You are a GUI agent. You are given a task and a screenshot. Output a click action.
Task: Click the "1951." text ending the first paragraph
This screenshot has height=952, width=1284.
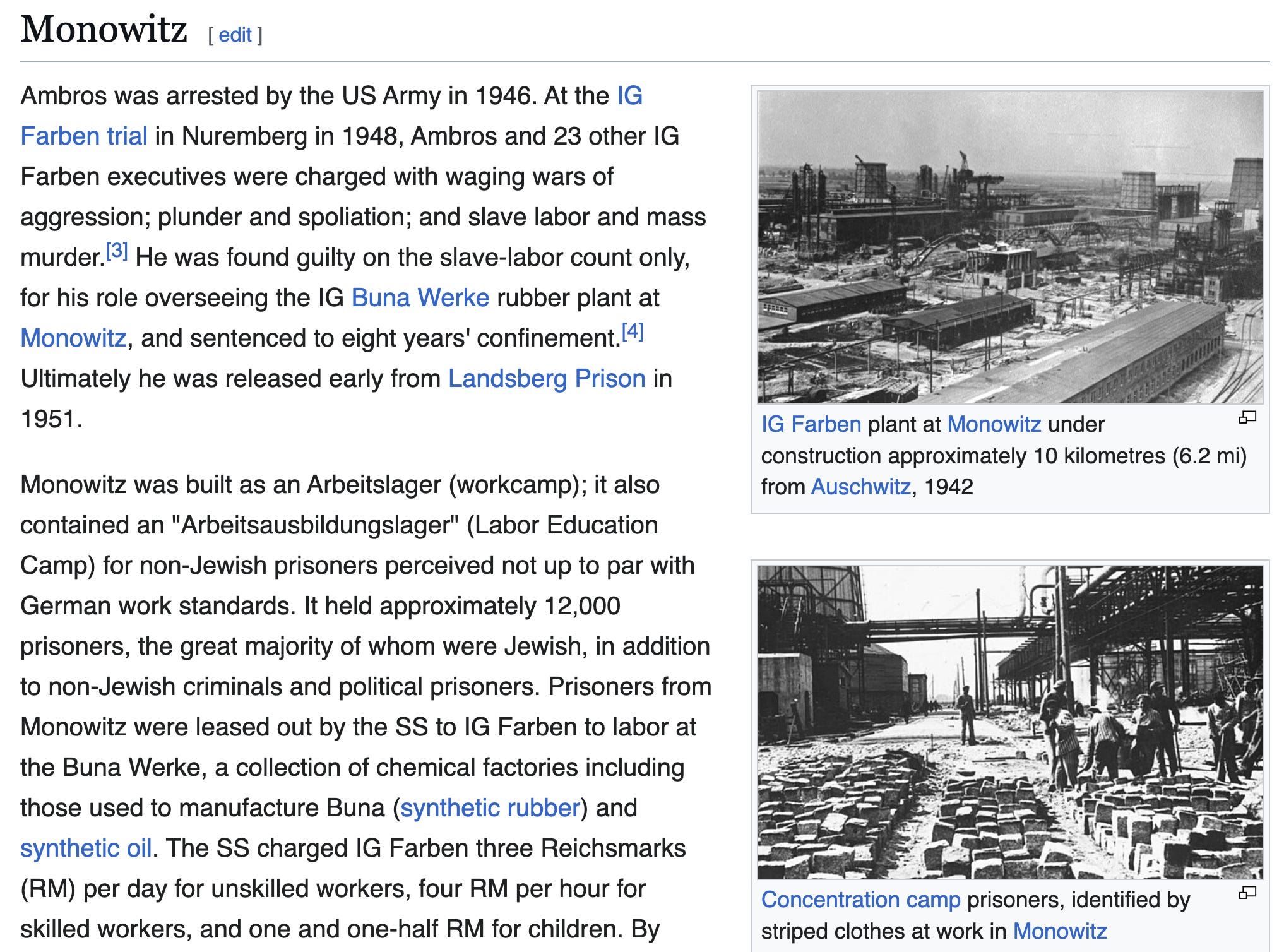click(52, 419)
